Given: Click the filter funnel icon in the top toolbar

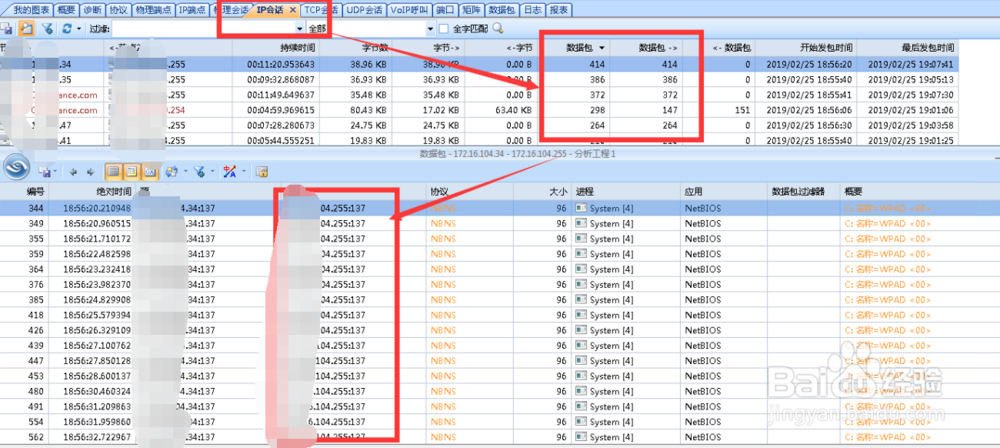Looking at the screenshot, I should point(47,29).
